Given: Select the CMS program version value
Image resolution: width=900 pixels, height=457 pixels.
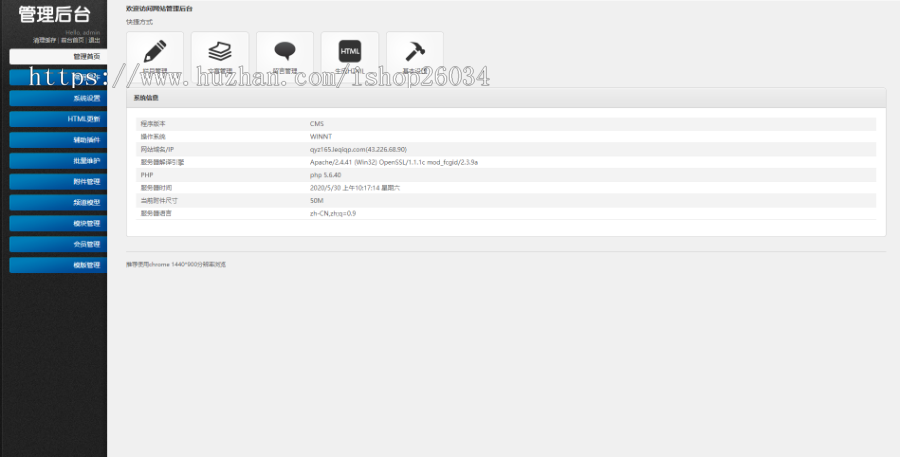Looking at the screenshot, I should coord(317,124).
